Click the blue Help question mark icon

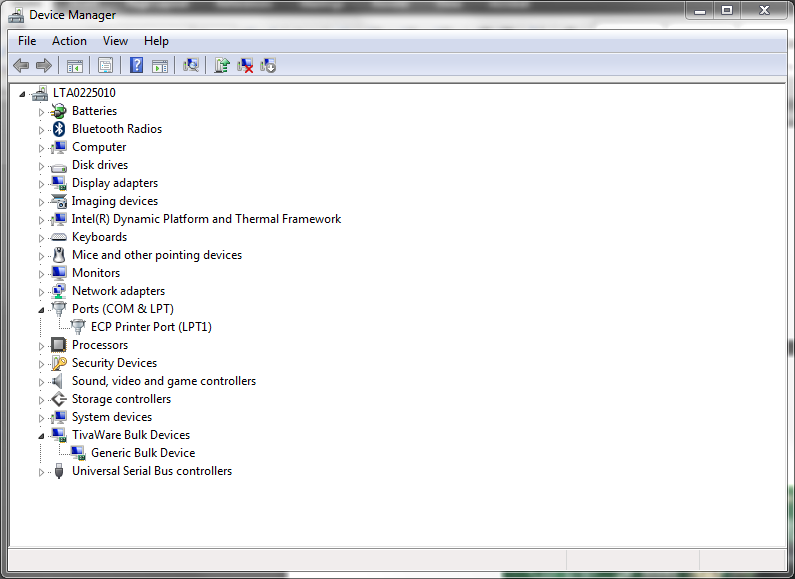click(136, 65)
